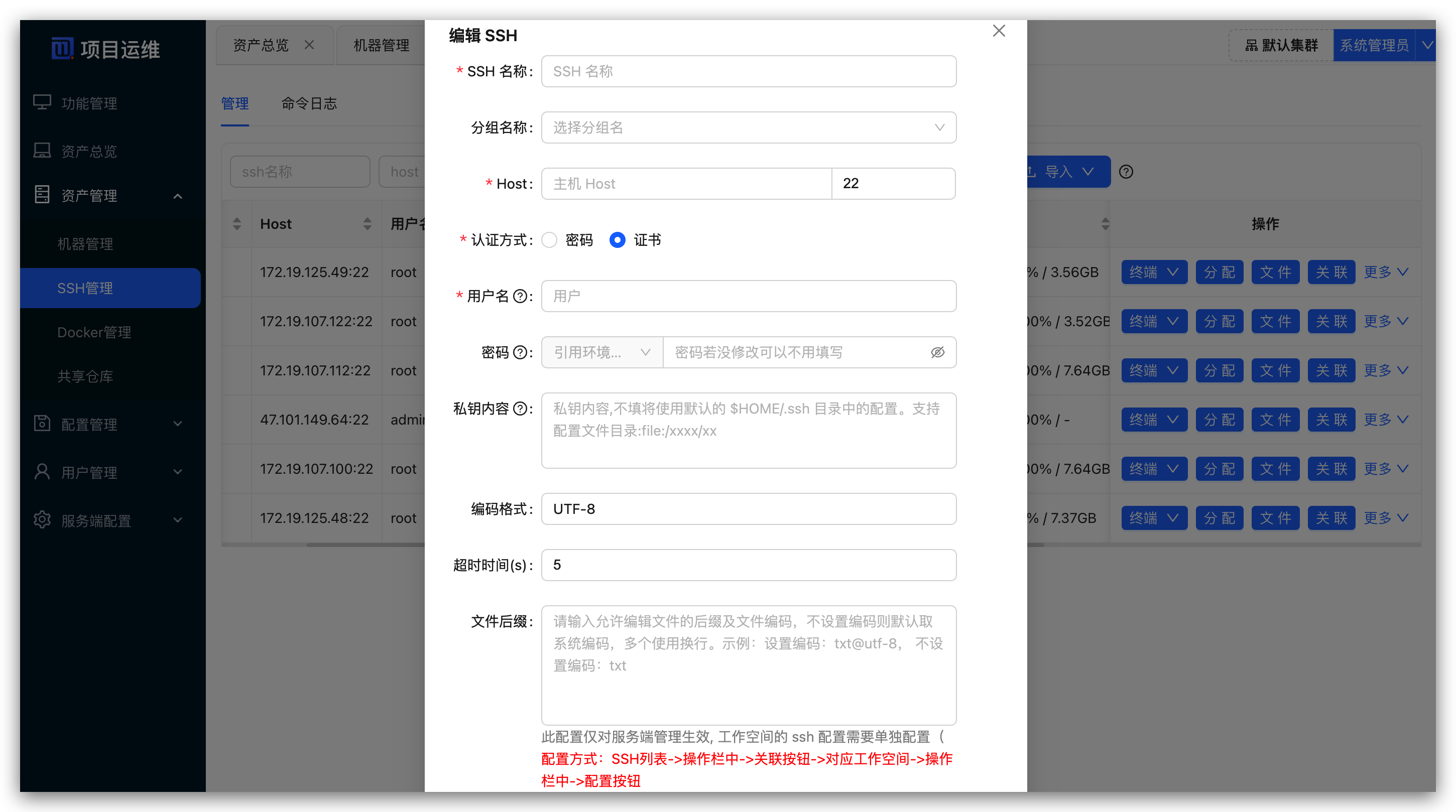Switch to the 命令日志 tab
This screenshot has width=1456, height=812.
(x=309, y=103)
